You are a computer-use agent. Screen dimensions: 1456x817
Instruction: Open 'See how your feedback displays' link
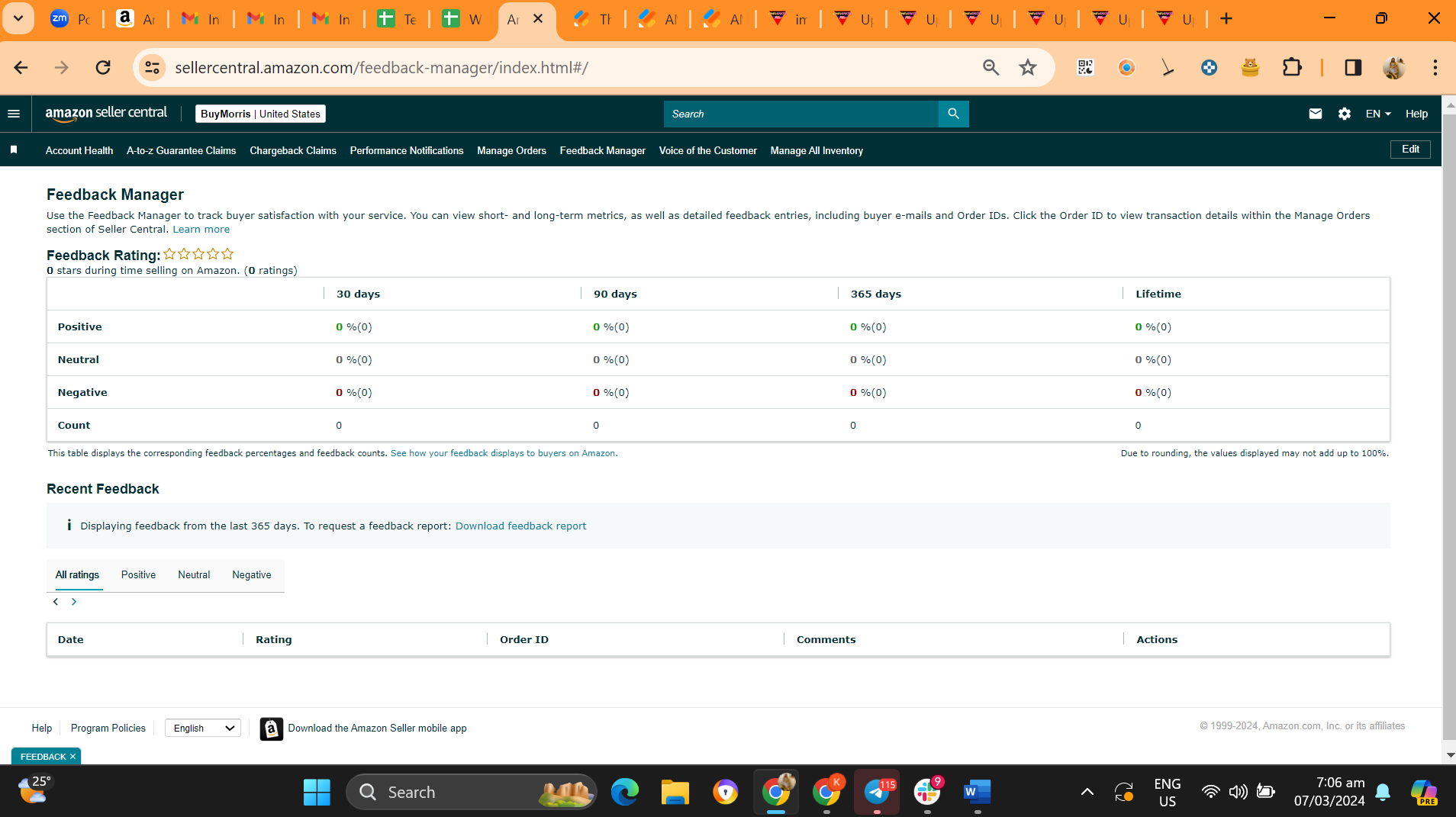[x=504, y=454]
